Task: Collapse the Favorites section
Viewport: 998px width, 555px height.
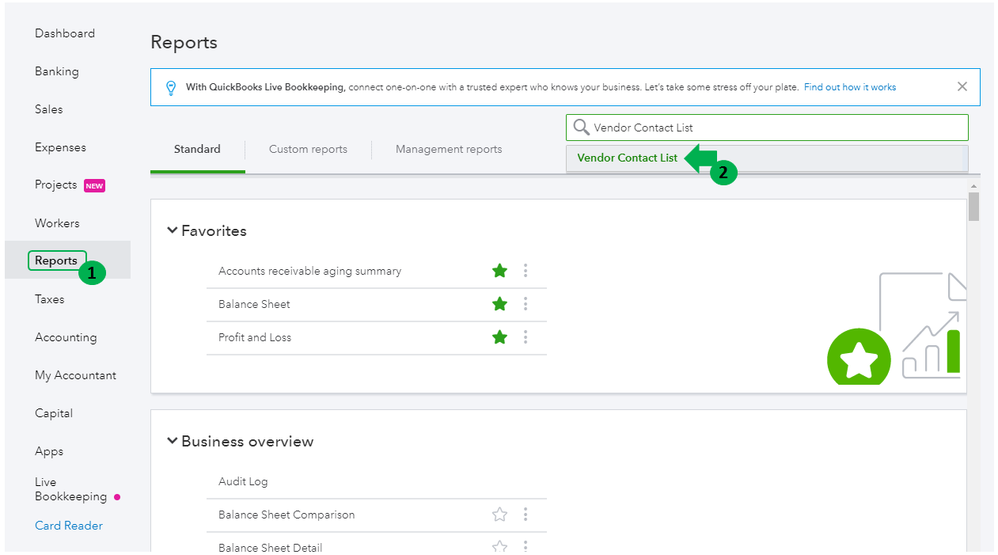Action: coord(173,231)
